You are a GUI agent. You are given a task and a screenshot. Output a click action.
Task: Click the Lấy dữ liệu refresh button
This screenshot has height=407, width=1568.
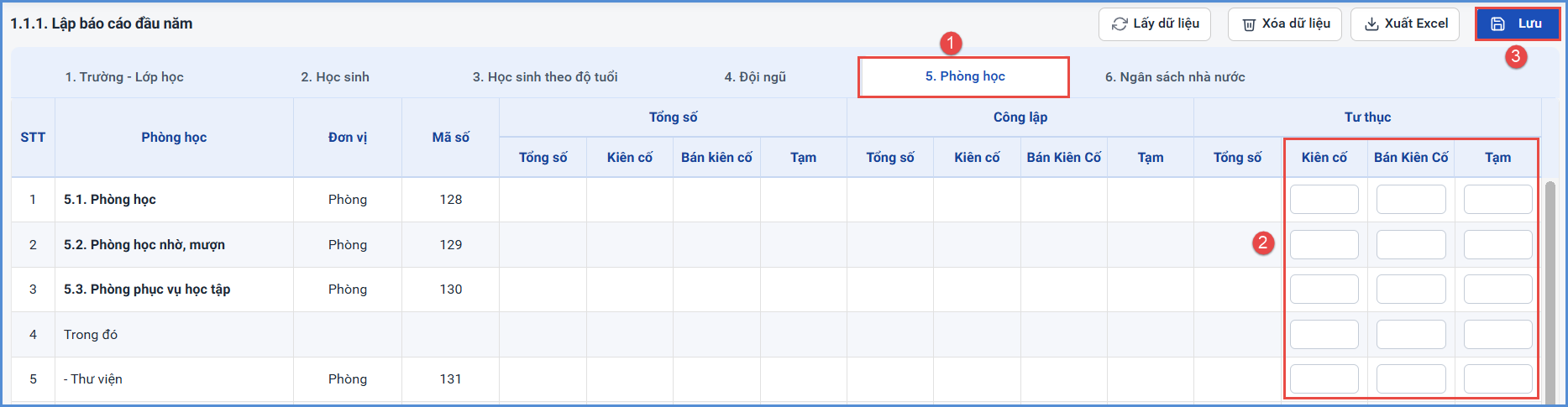(x=1154, y=24)
